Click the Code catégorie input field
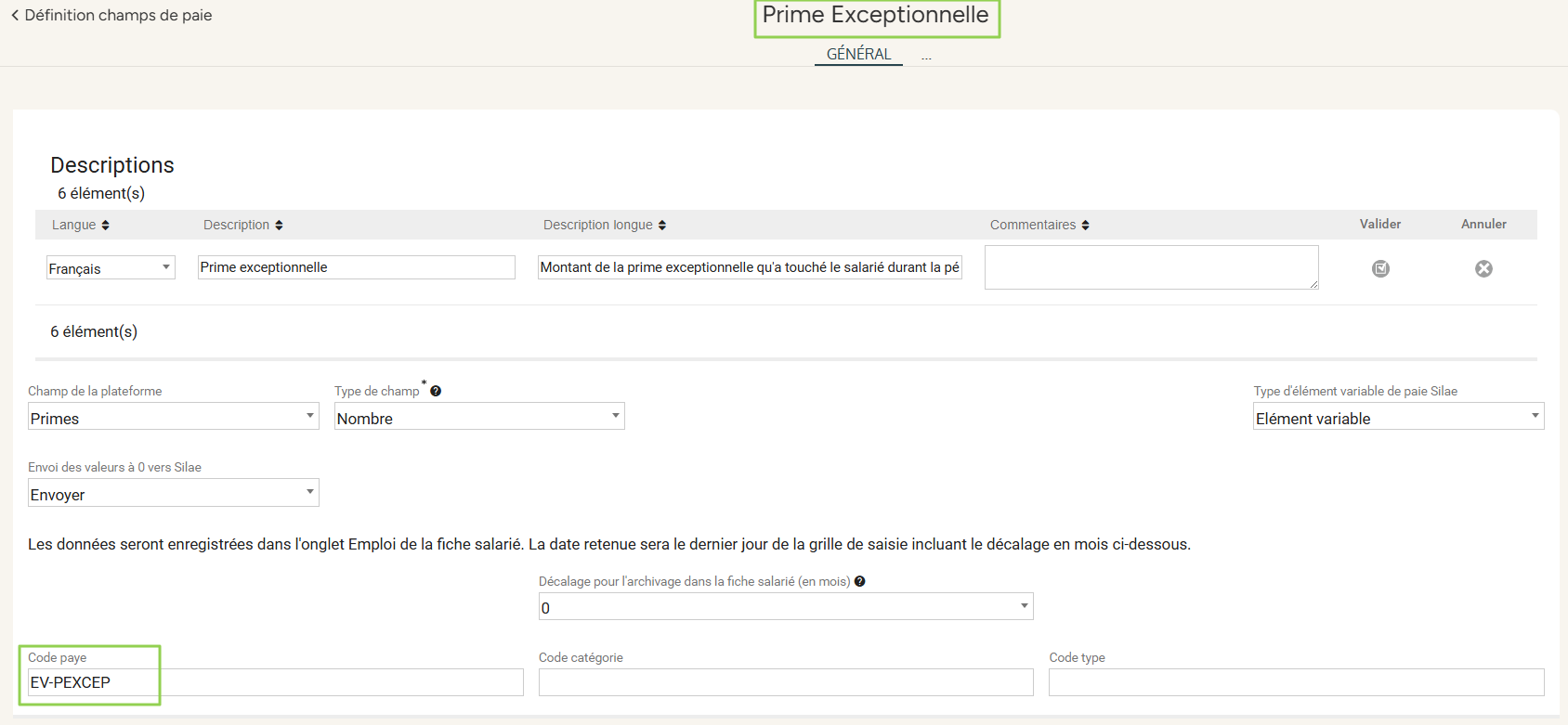This screenshot has height=725, width=1568. [x=785, y=682]
